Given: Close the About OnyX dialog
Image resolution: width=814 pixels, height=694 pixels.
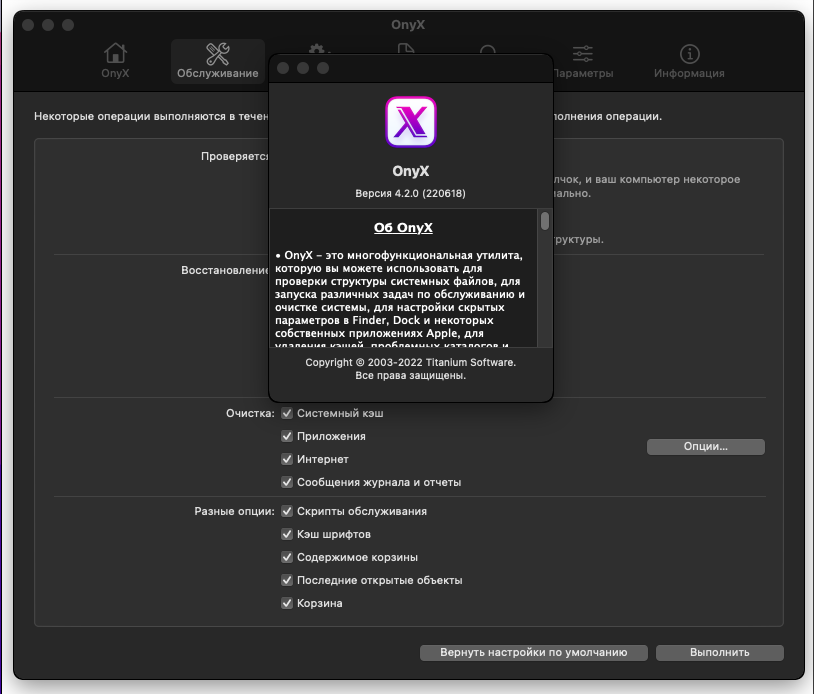Looking at the screenshot, I should point(283,68).
